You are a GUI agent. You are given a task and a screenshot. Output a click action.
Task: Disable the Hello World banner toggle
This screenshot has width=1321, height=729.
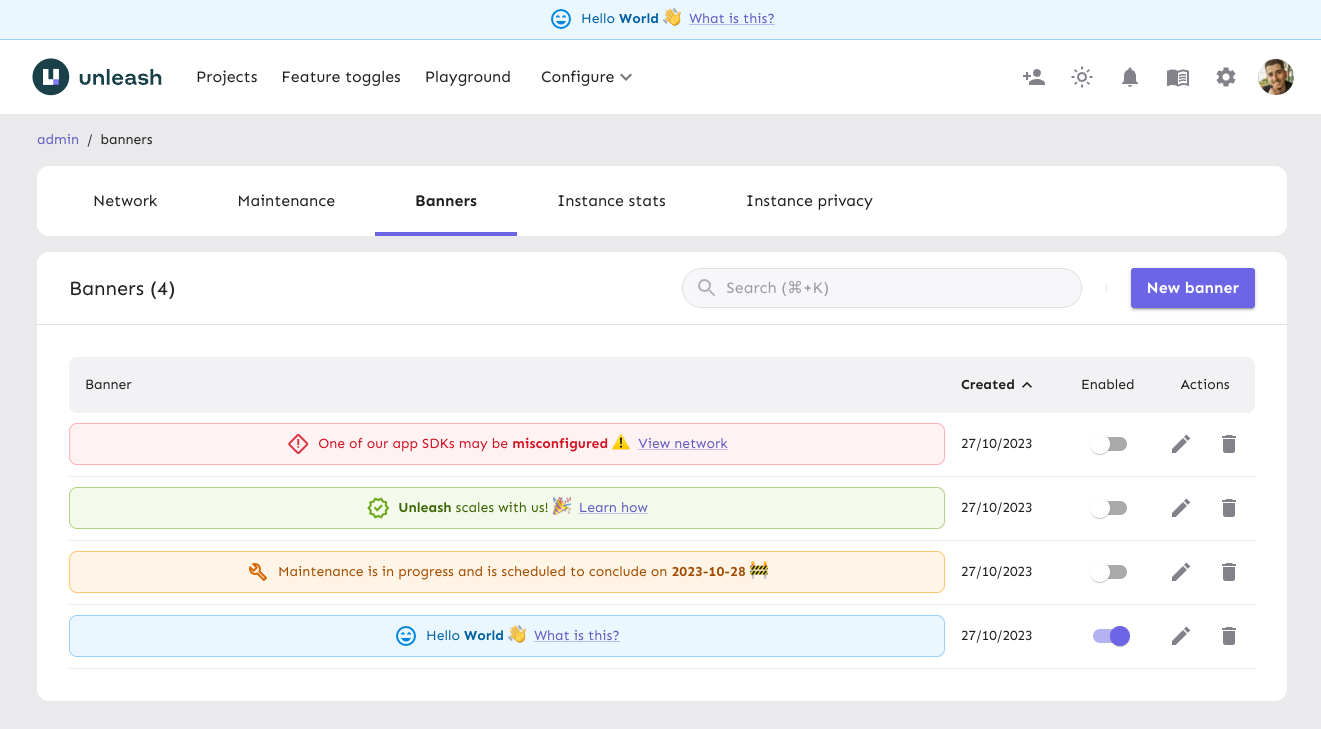(x=1110, y=636)
